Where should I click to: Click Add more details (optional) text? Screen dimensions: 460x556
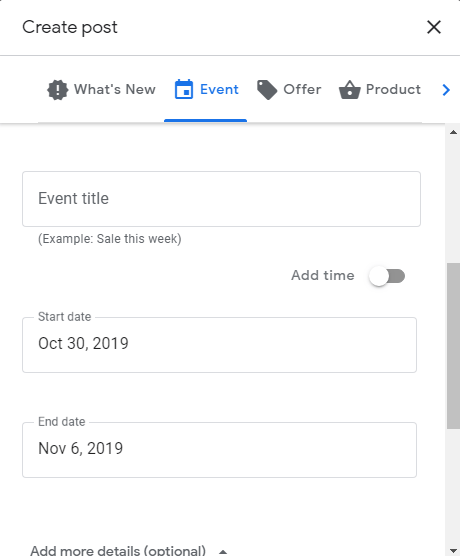coord(118,551)
